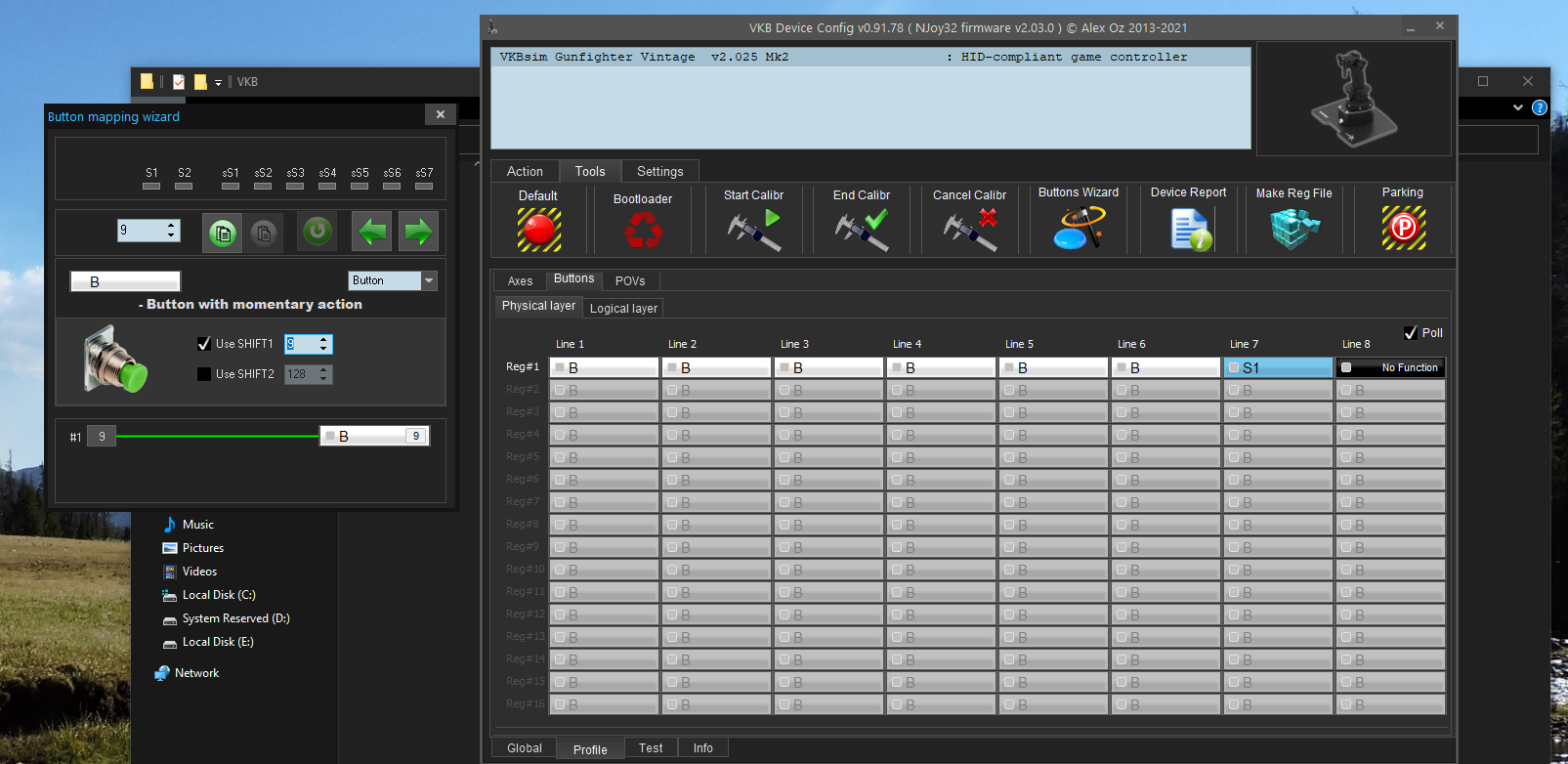Select the Reg#1 Line 1 button cell
1568x764 pixels.
(x=605, y=367)
